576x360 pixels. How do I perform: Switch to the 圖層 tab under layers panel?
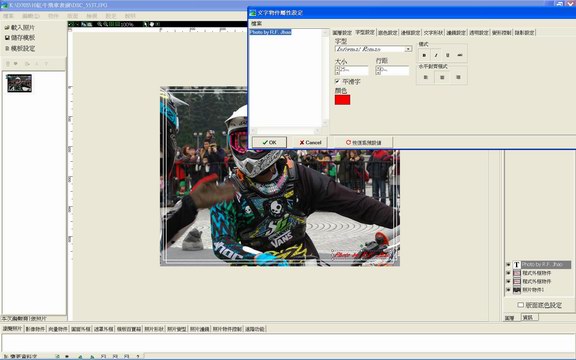pos(510,318)
